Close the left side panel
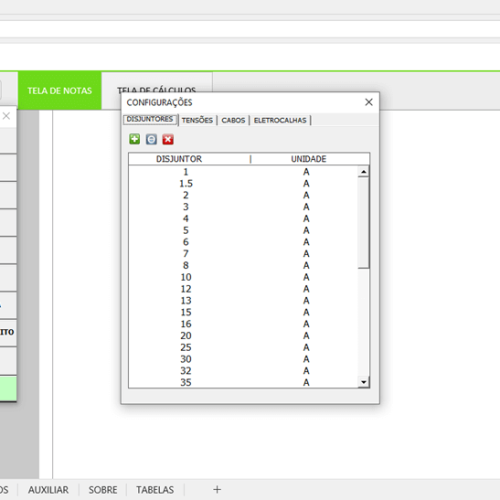This screenshot has width=500, height=500. [x=6, y=116]
